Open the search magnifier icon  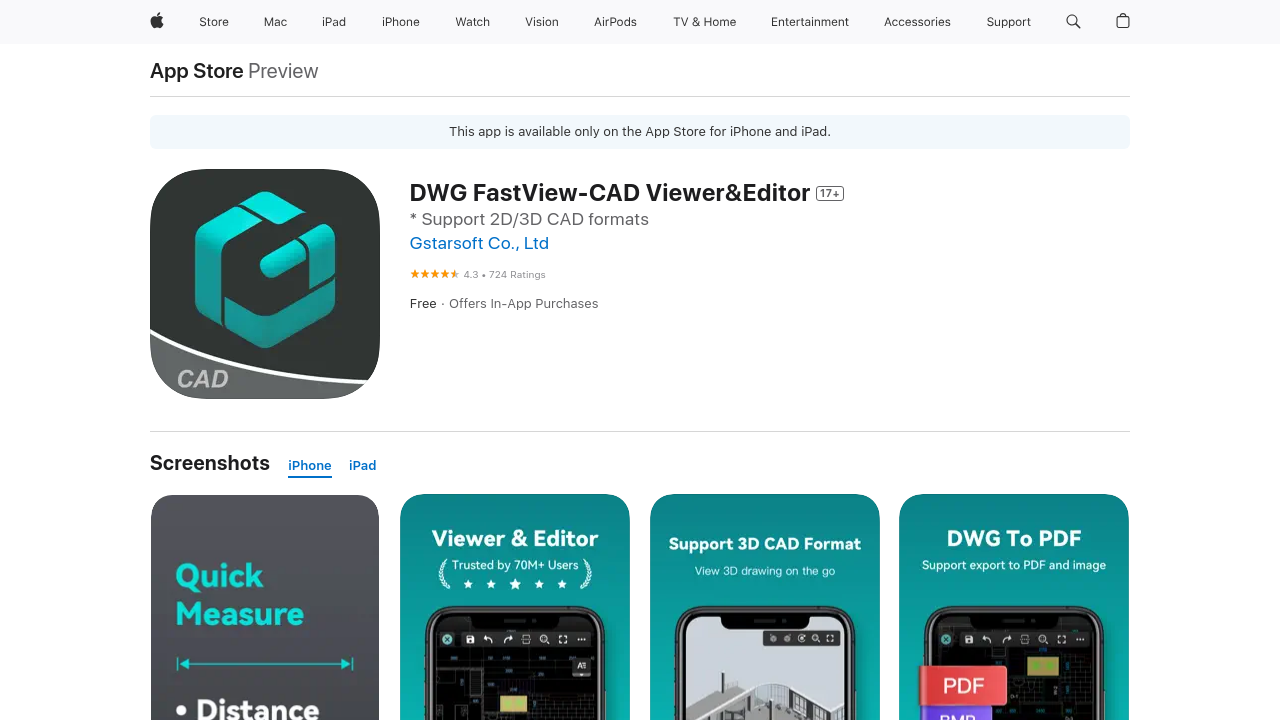[x=1073, y=21]
